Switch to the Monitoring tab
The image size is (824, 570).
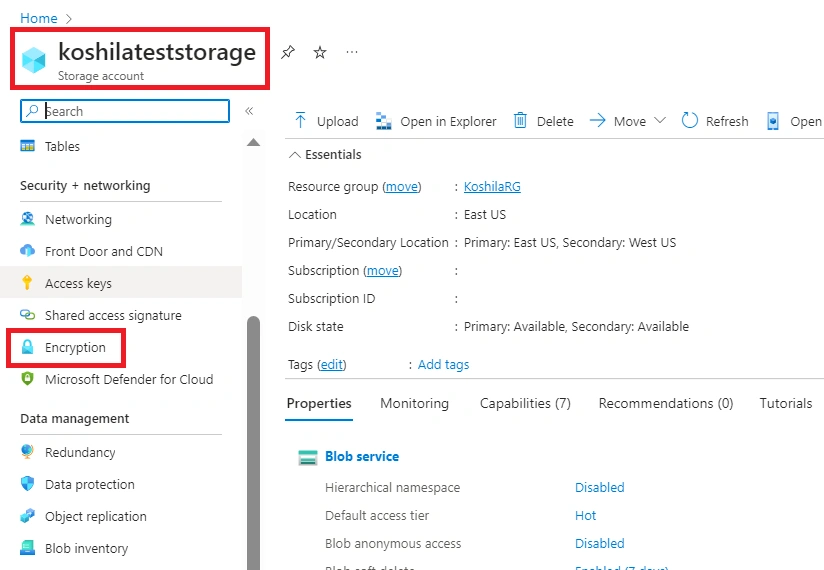coord(415,403)
